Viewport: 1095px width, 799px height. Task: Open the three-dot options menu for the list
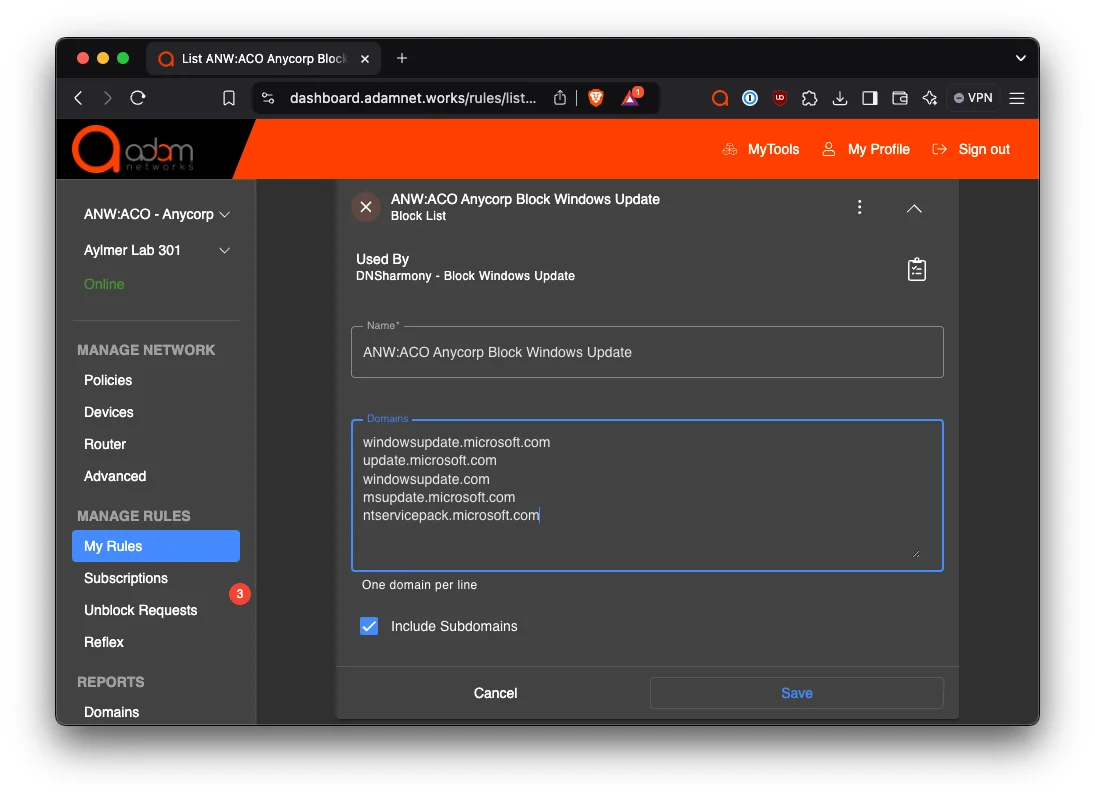point(860,207)
